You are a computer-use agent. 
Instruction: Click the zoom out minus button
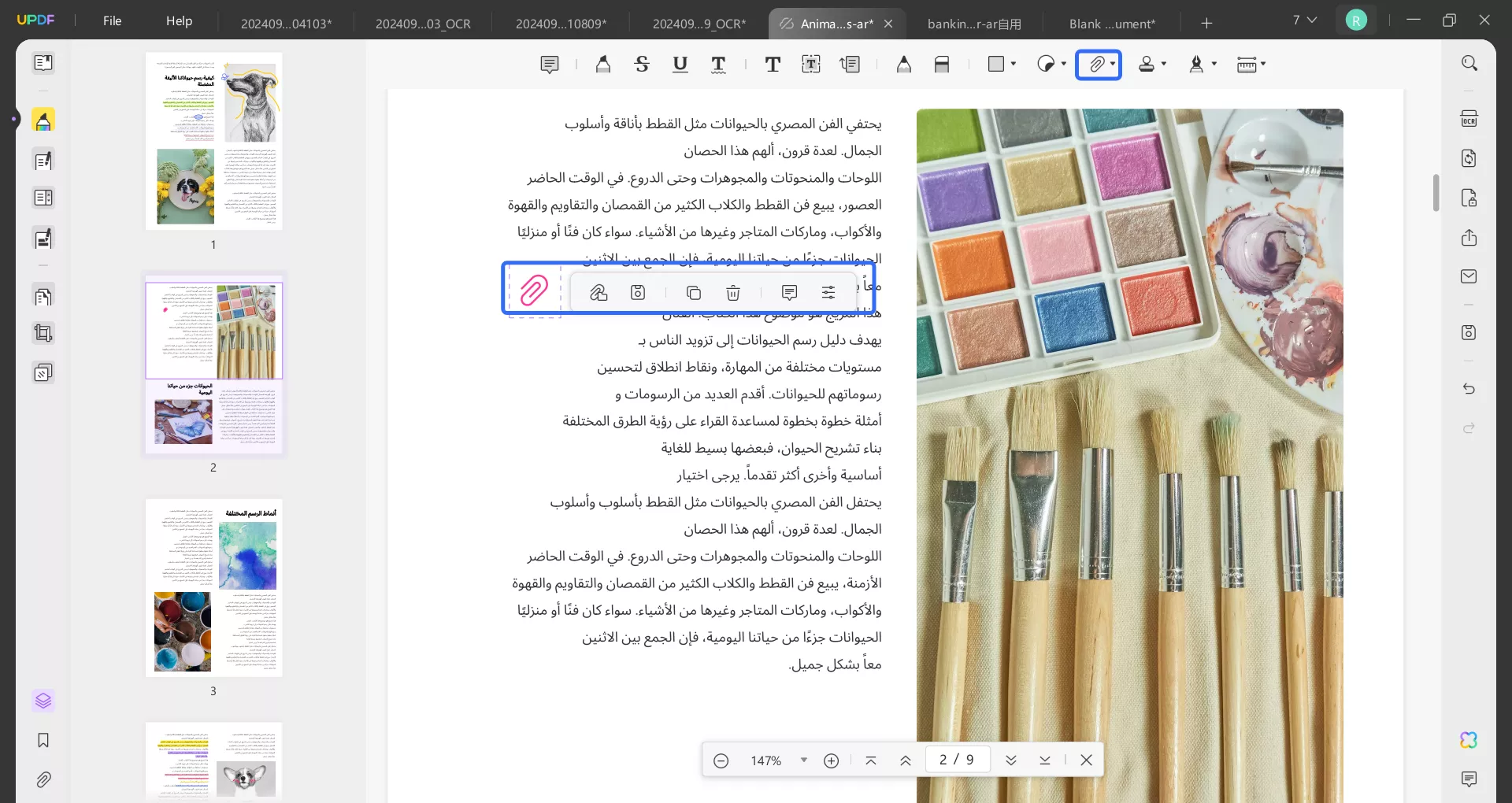tap(721, 760)
